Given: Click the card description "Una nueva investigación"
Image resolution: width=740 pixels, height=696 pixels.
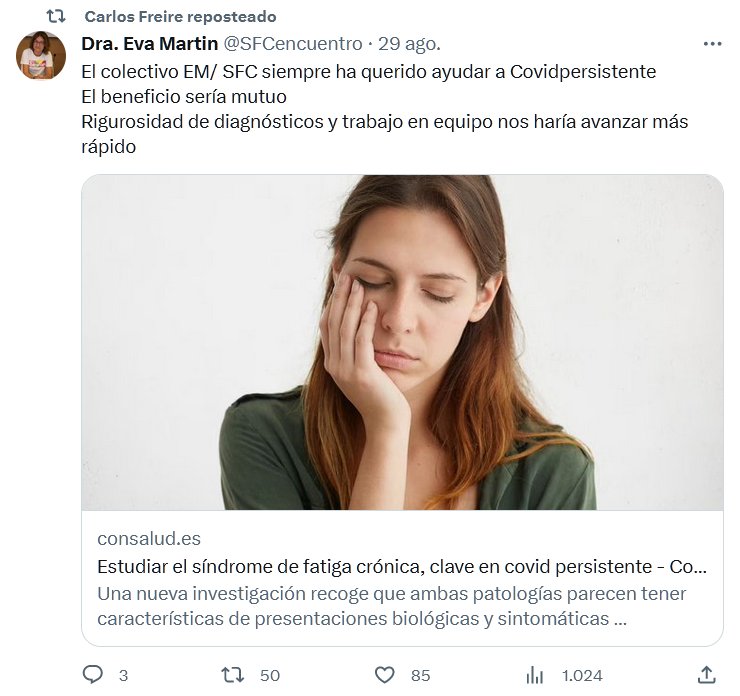Looking at the screenshot, I should pos(392,605).
